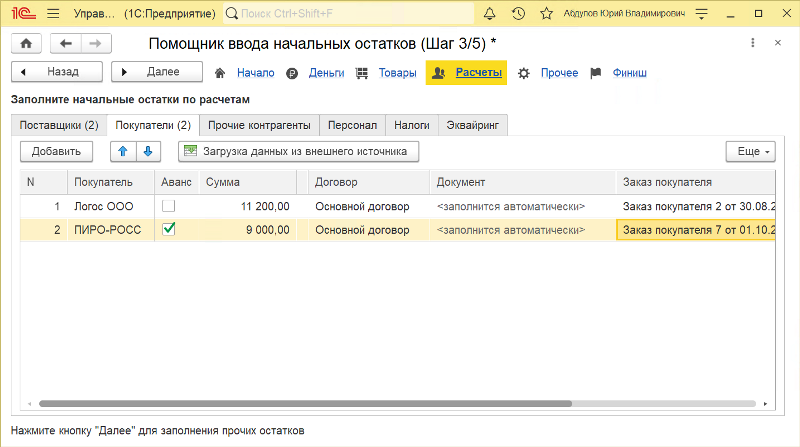This screenshot has height=447, width=800.
Task: Click the Добавить button
Action: pos(56,152)
